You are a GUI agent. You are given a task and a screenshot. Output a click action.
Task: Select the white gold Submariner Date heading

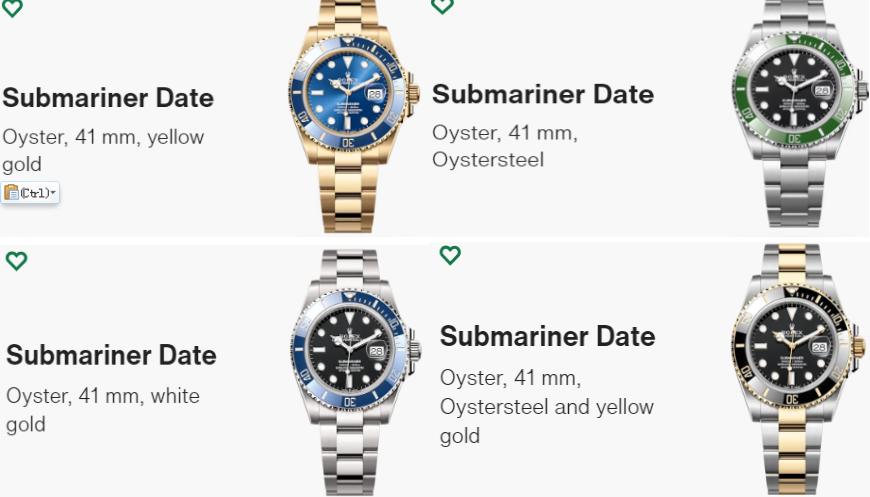pyautogui.click(x=111, y=355)
